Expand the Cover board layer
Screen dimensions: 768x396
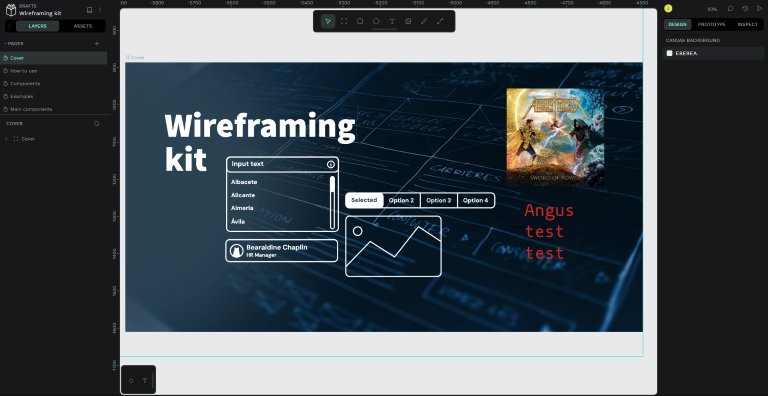(x=6, y=139)
